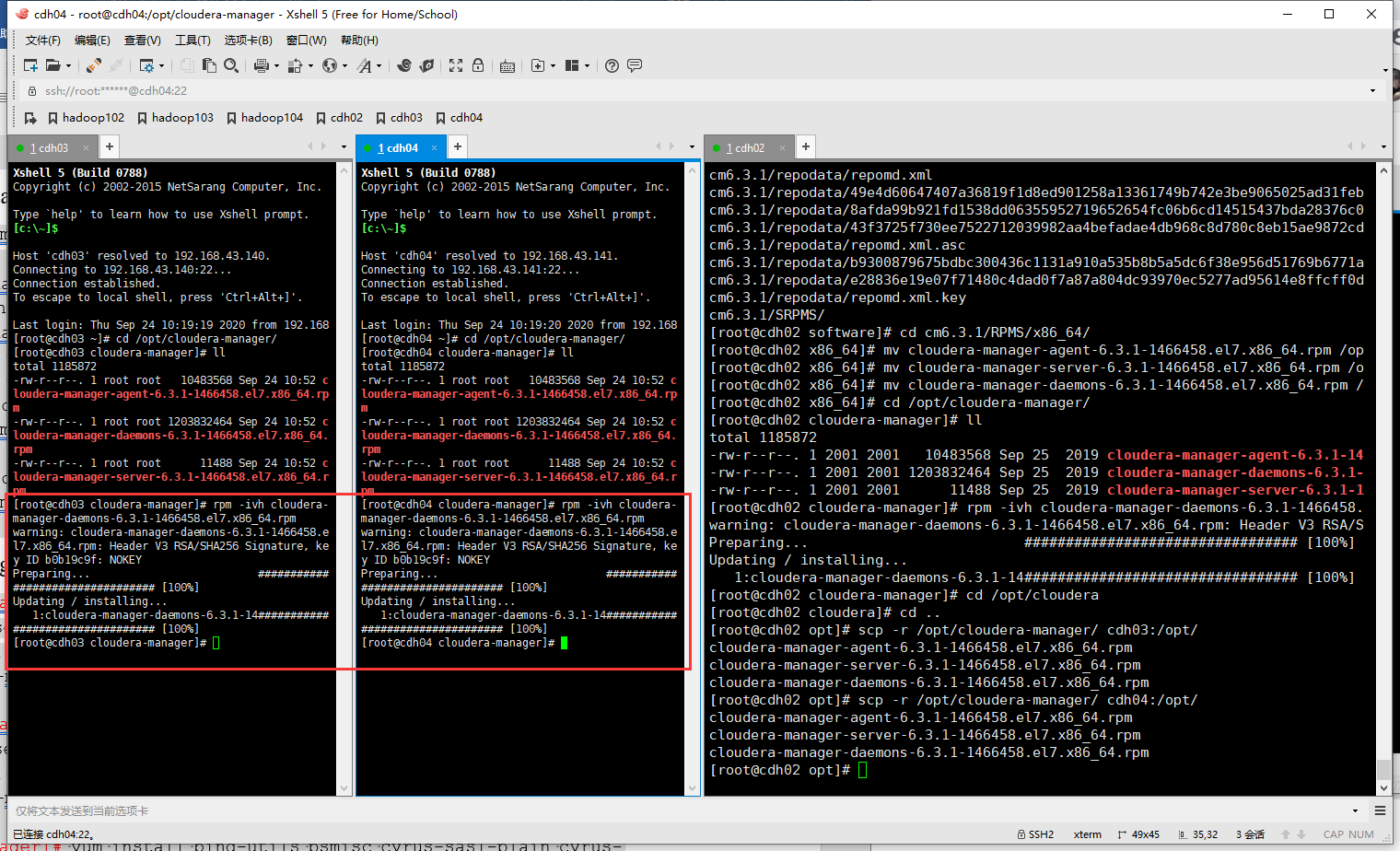Click the New Session toolbar icon
The height and width of the screenshot is (851, 1400).
pyautogui.click(x=30, y=65)
